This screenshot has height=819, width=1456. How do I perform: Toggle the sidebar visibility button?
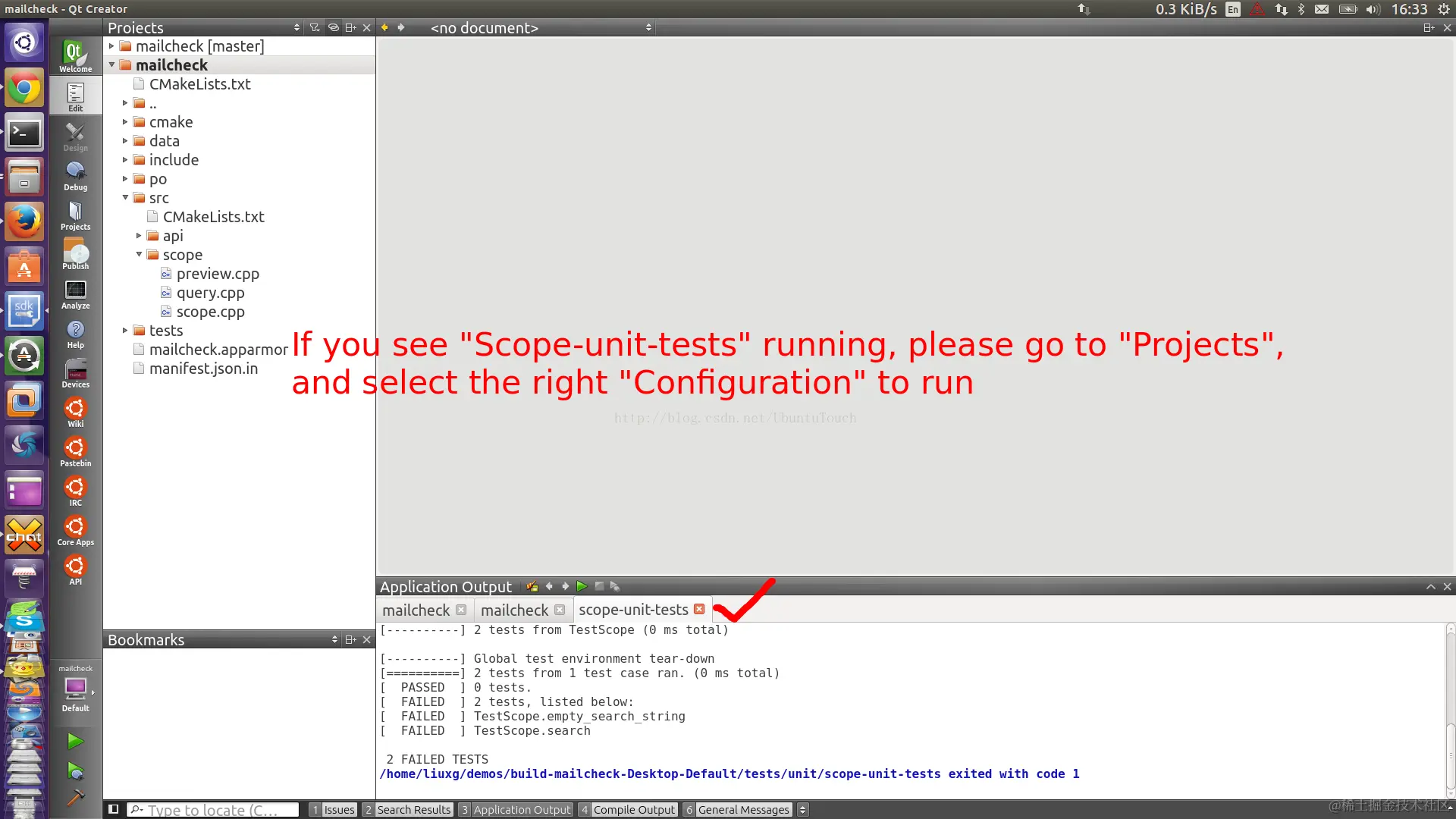114,809
